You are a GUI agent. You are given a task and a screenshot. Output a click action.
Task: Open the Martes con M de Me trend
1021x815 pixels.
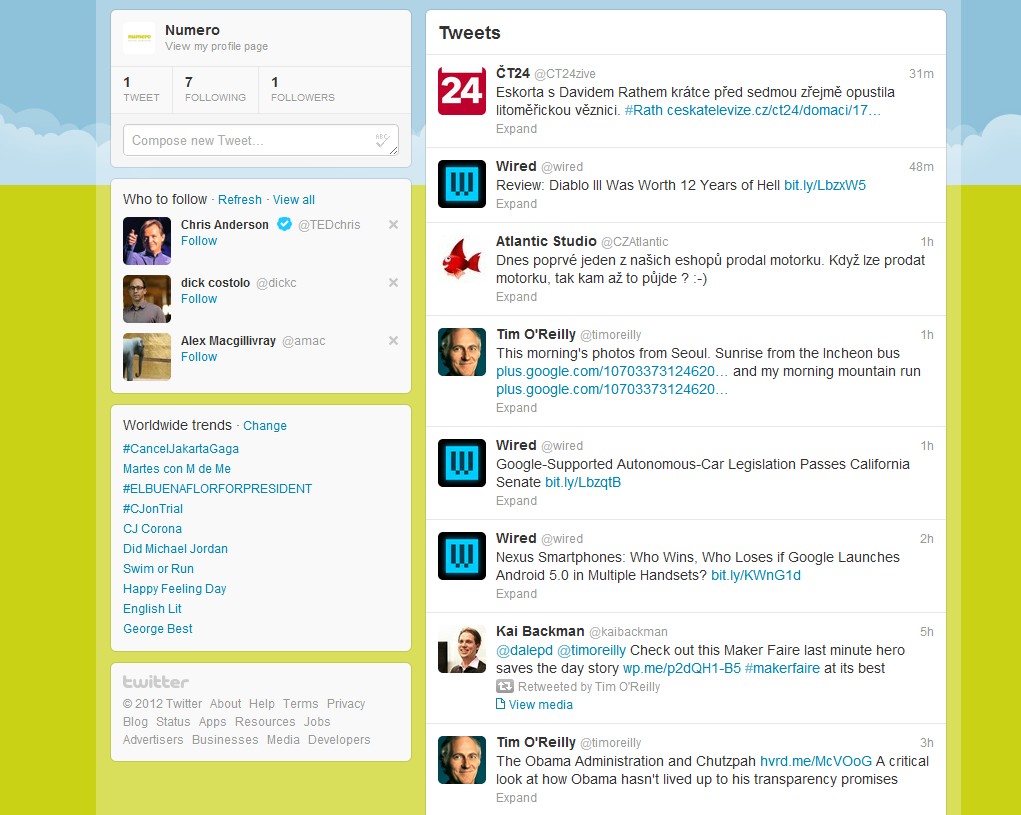(177, 469)
